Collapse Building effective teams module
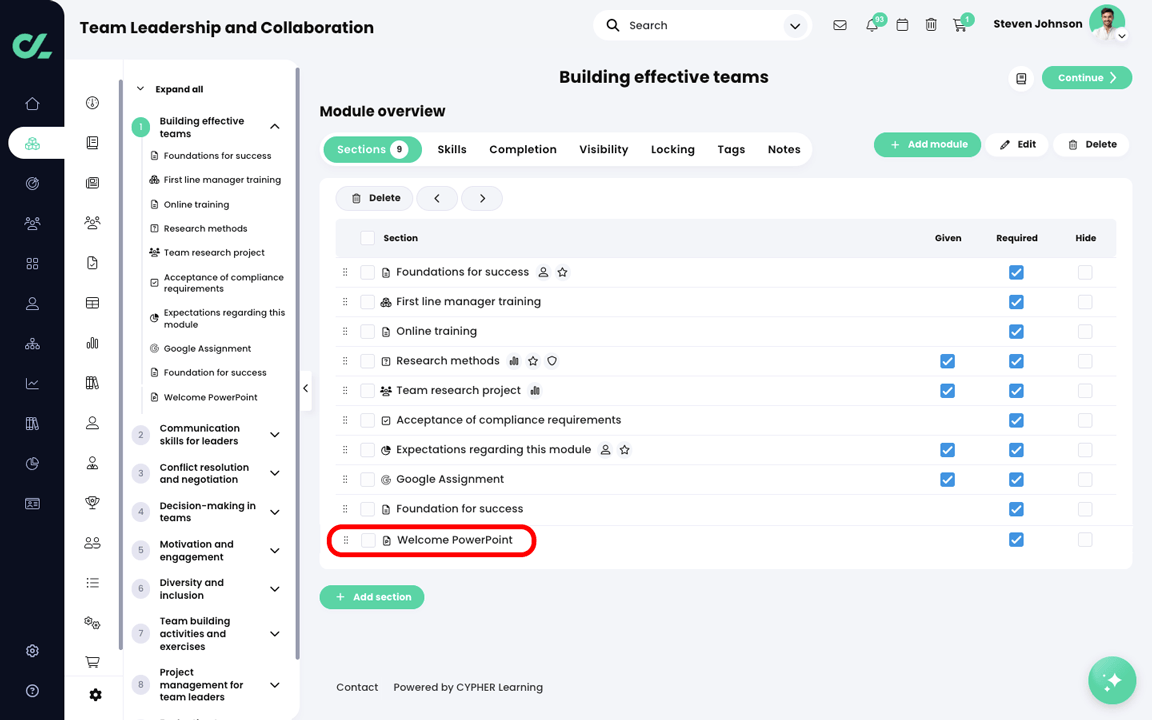This screenshot has height=720, width=1152. point(275,127)
